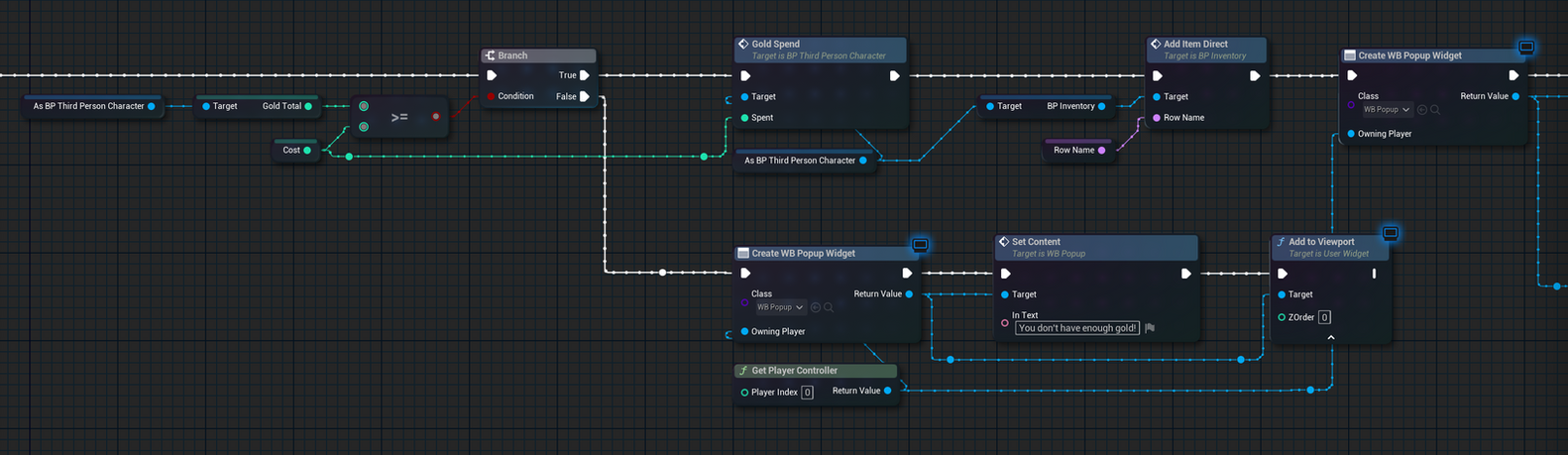Viewport: 1568px width, 455px height.
Task: Click the Player Index value field
Action: point(807,393)
